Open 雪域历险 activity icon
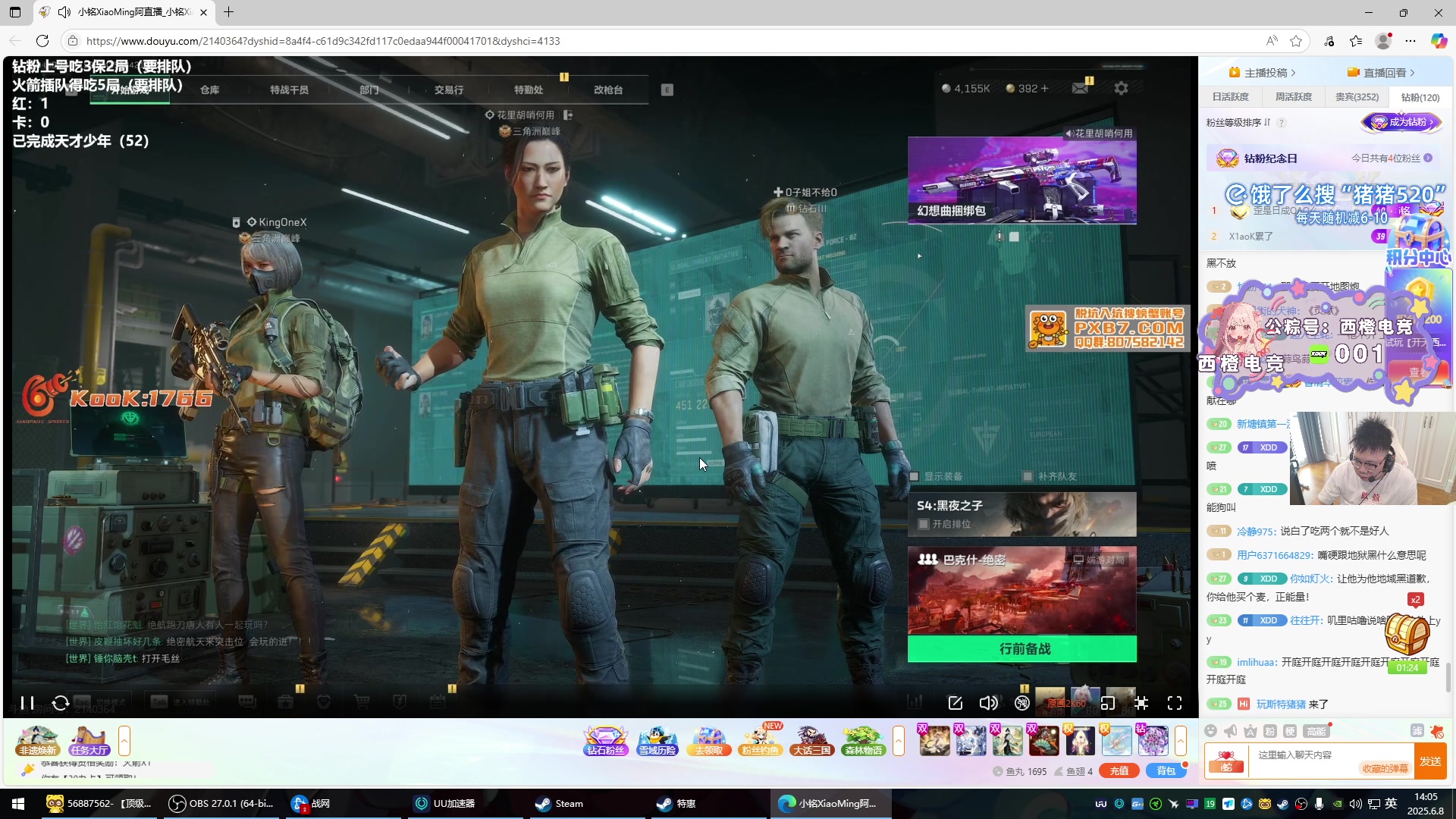1456x819 pixels. [657, 741]
